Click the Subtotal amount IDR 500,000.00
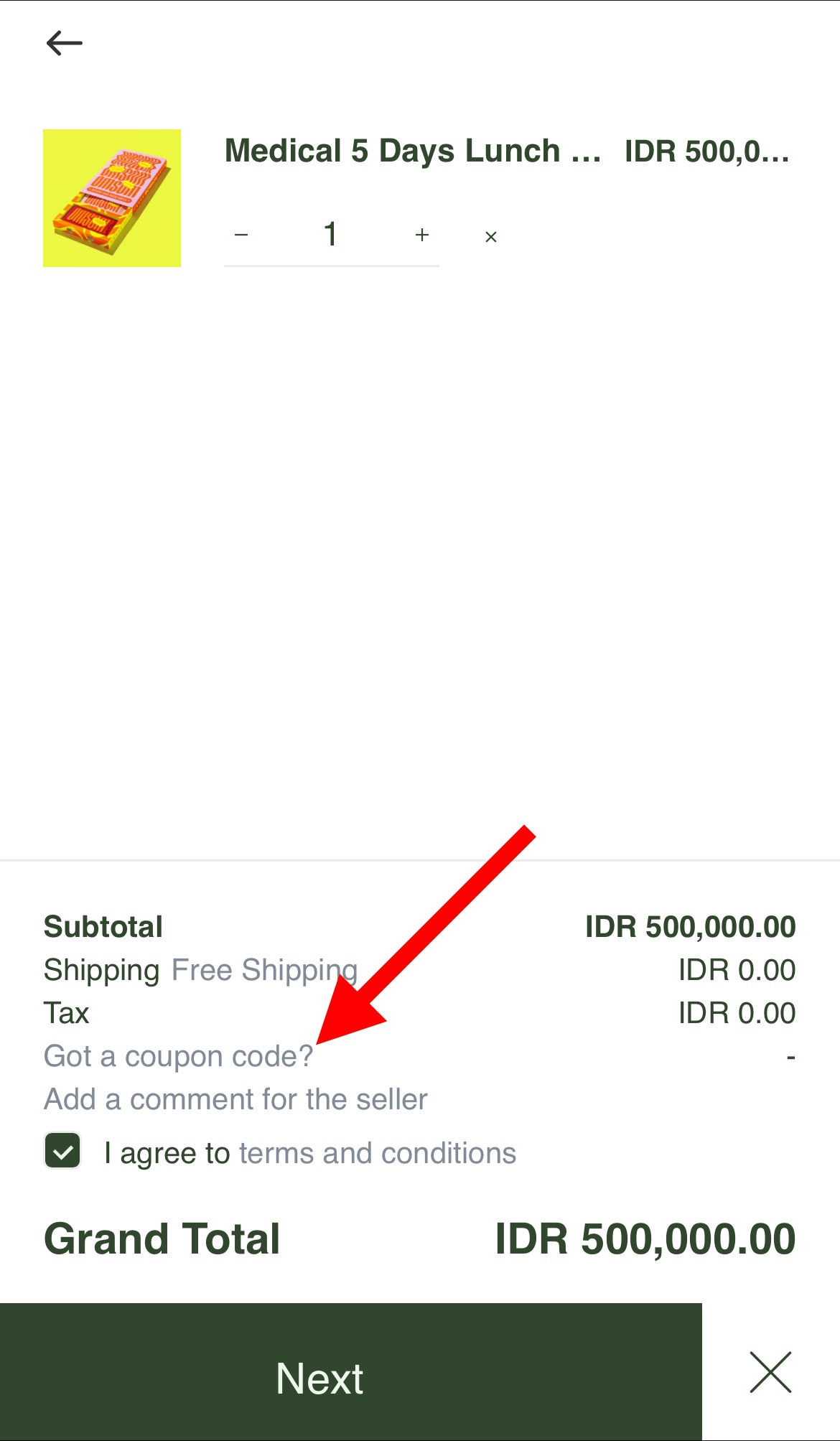The image size is (840, 1441). point(691,927)
